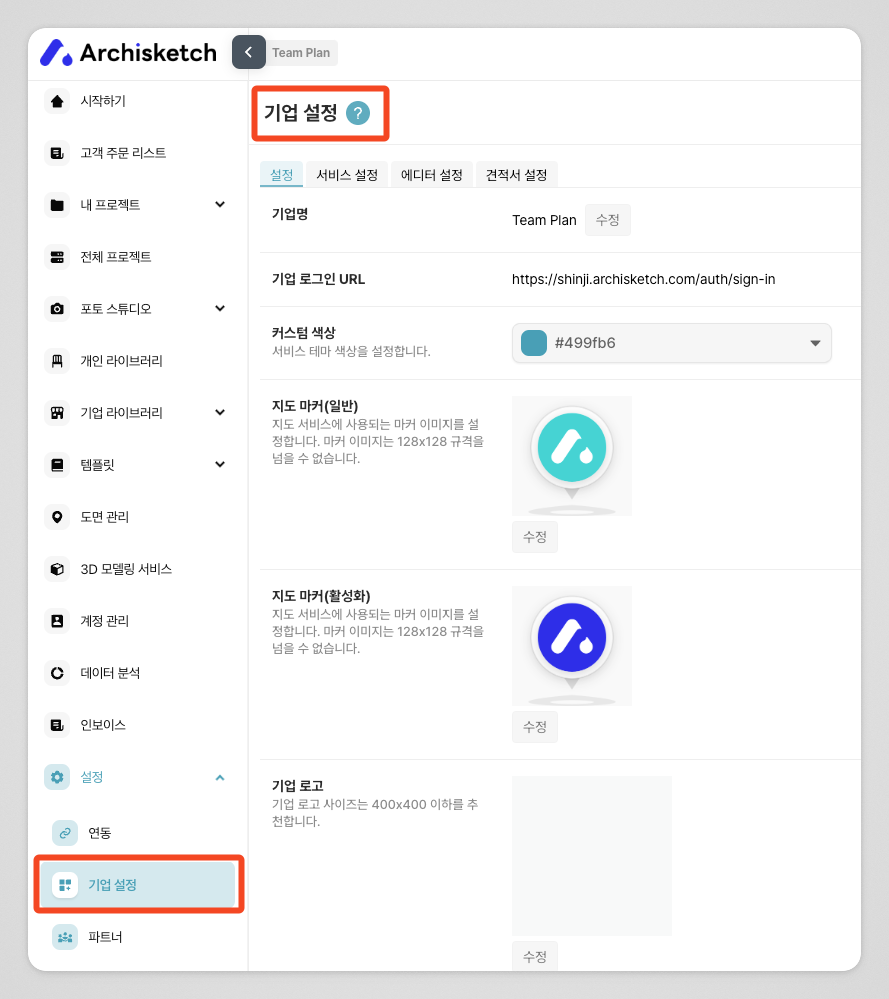
Task: Click the teal 지도 마커(일반) marker image
Action: [572, 456]
